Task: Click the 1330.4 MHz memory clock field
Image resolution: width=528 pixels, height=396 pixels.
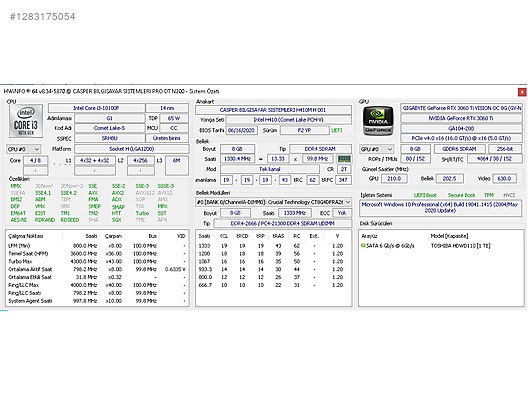Action: [237, 159]
